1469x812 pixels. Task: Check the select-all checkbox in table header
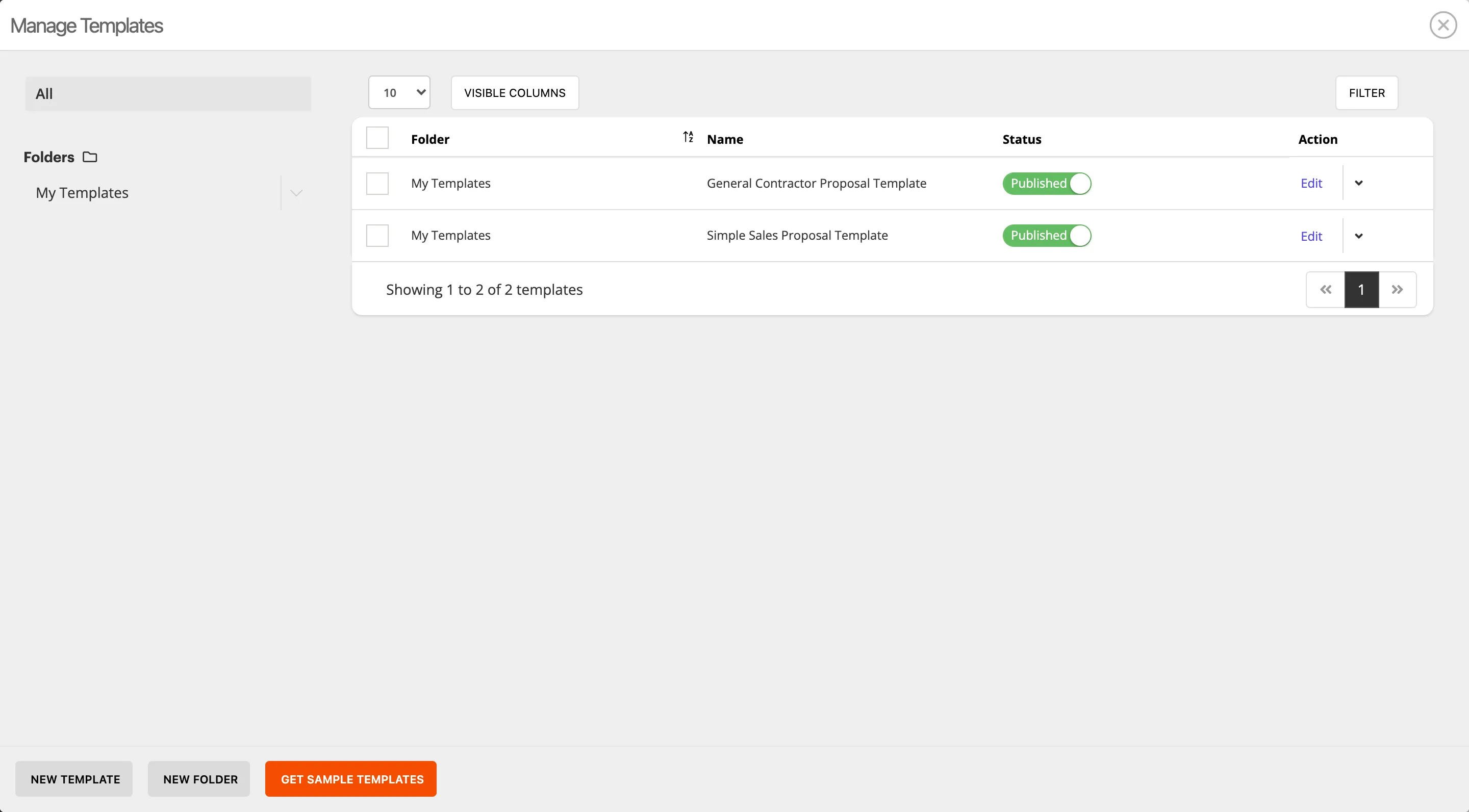377,138
